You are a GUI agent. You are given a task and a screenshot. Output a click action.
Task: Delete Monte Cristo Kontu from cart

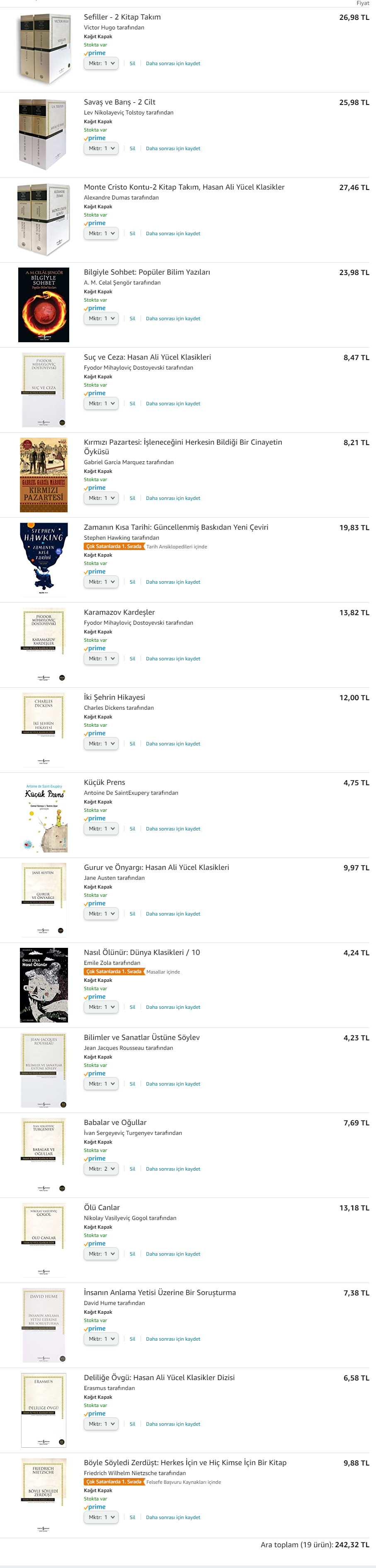point(132,234)
